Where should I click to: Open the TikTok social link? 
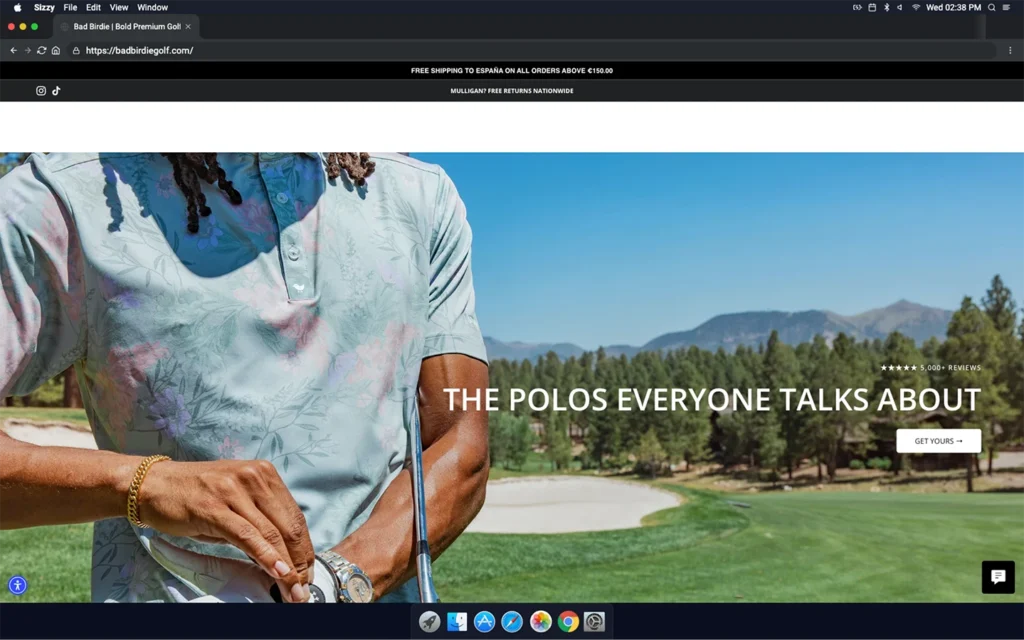[56, 91]
